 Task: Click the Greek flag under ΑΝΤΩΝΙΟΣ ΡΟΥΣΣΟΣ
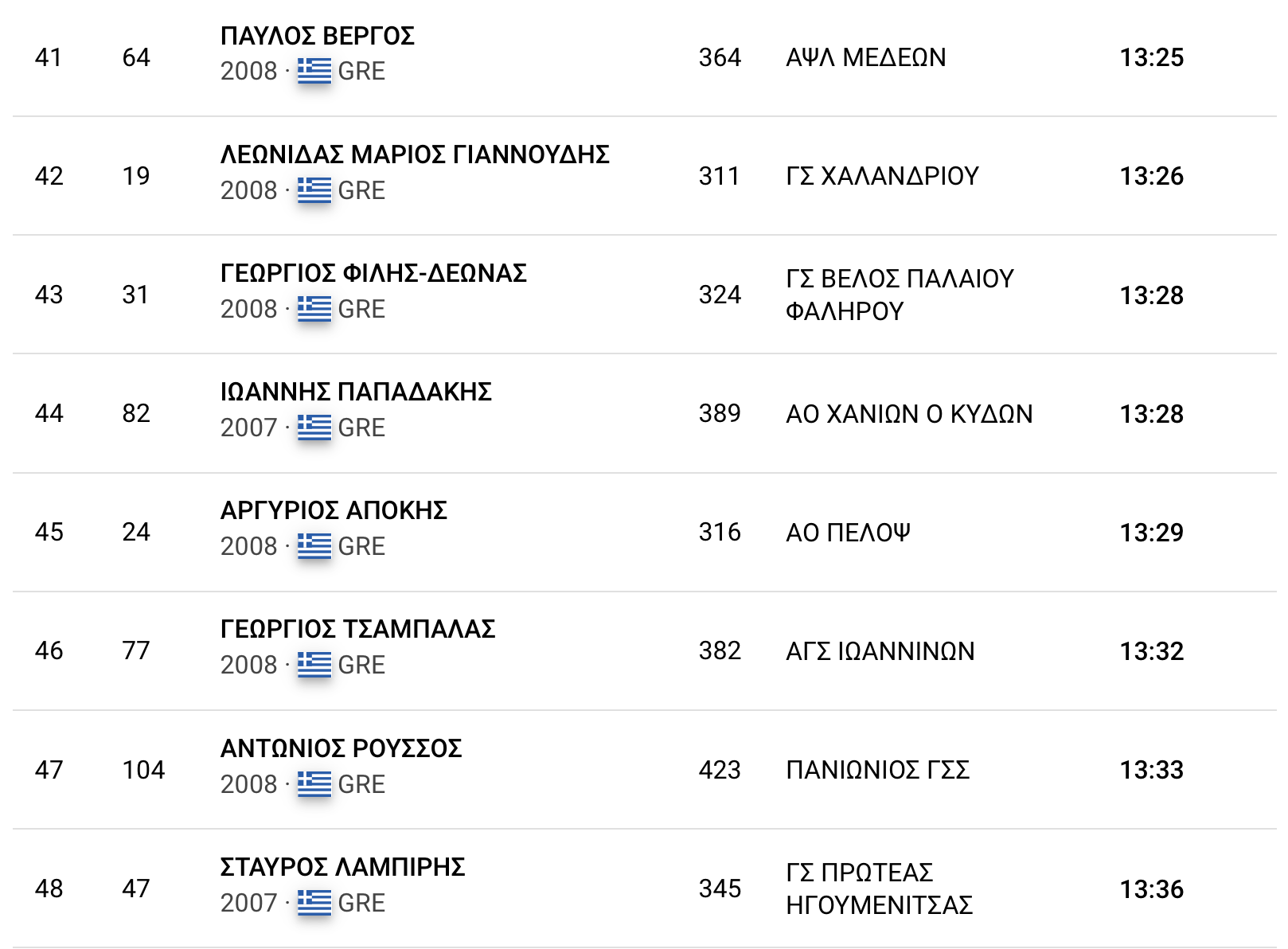tap(314, 784)
